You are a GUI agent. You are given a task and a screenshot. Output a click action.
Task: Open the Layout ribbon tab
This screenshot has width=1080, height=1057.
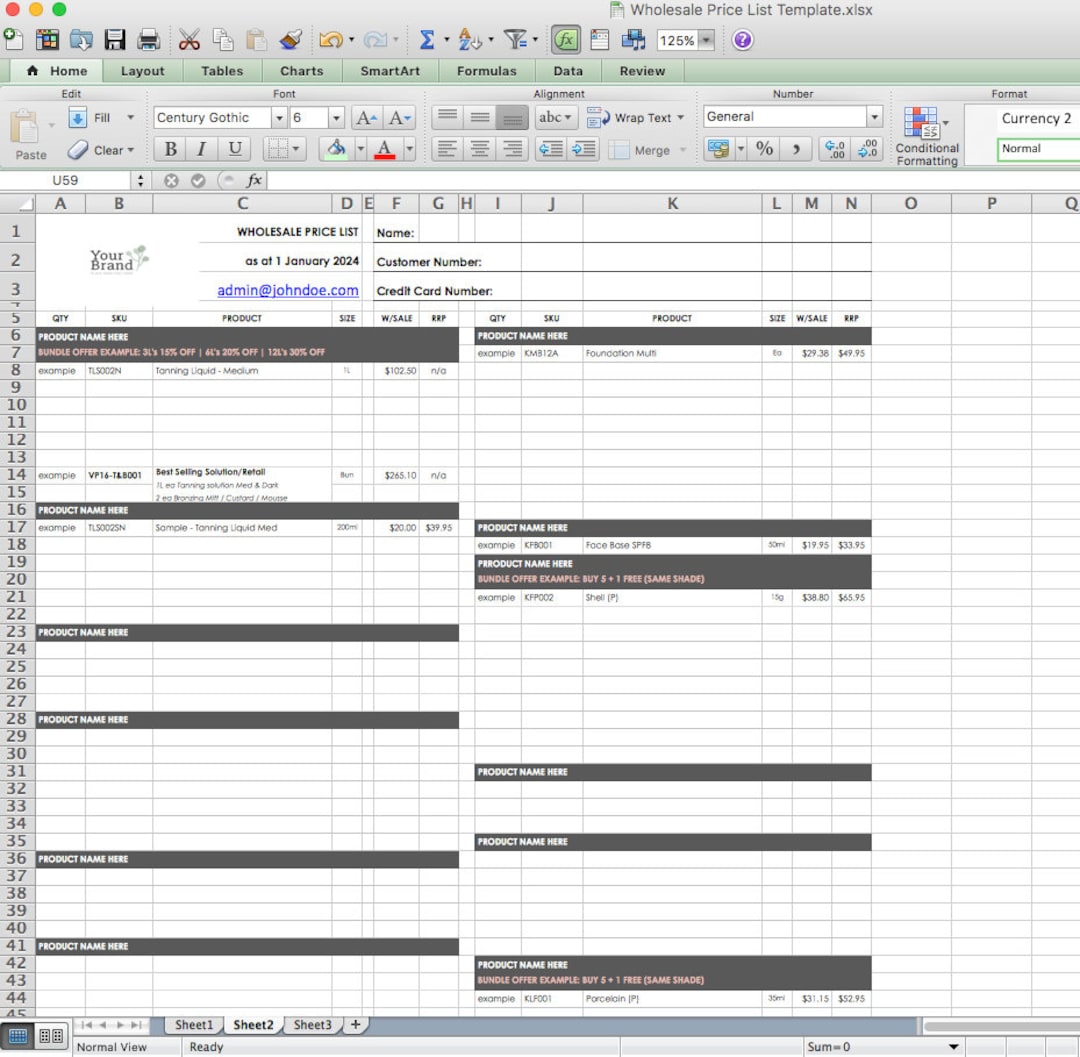(142, 71)
